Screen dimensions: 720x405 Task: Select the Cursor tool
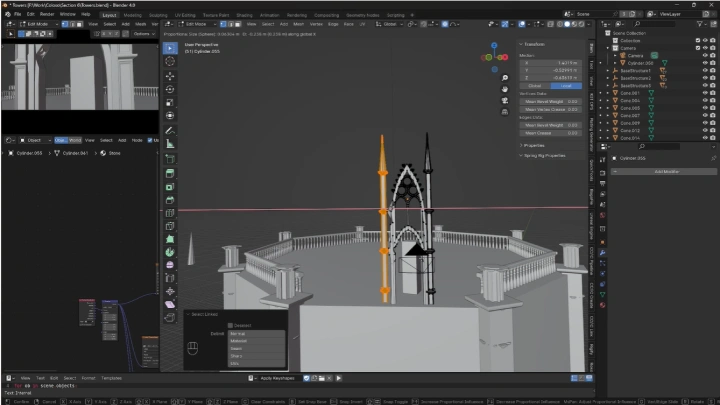pos(170,61)
